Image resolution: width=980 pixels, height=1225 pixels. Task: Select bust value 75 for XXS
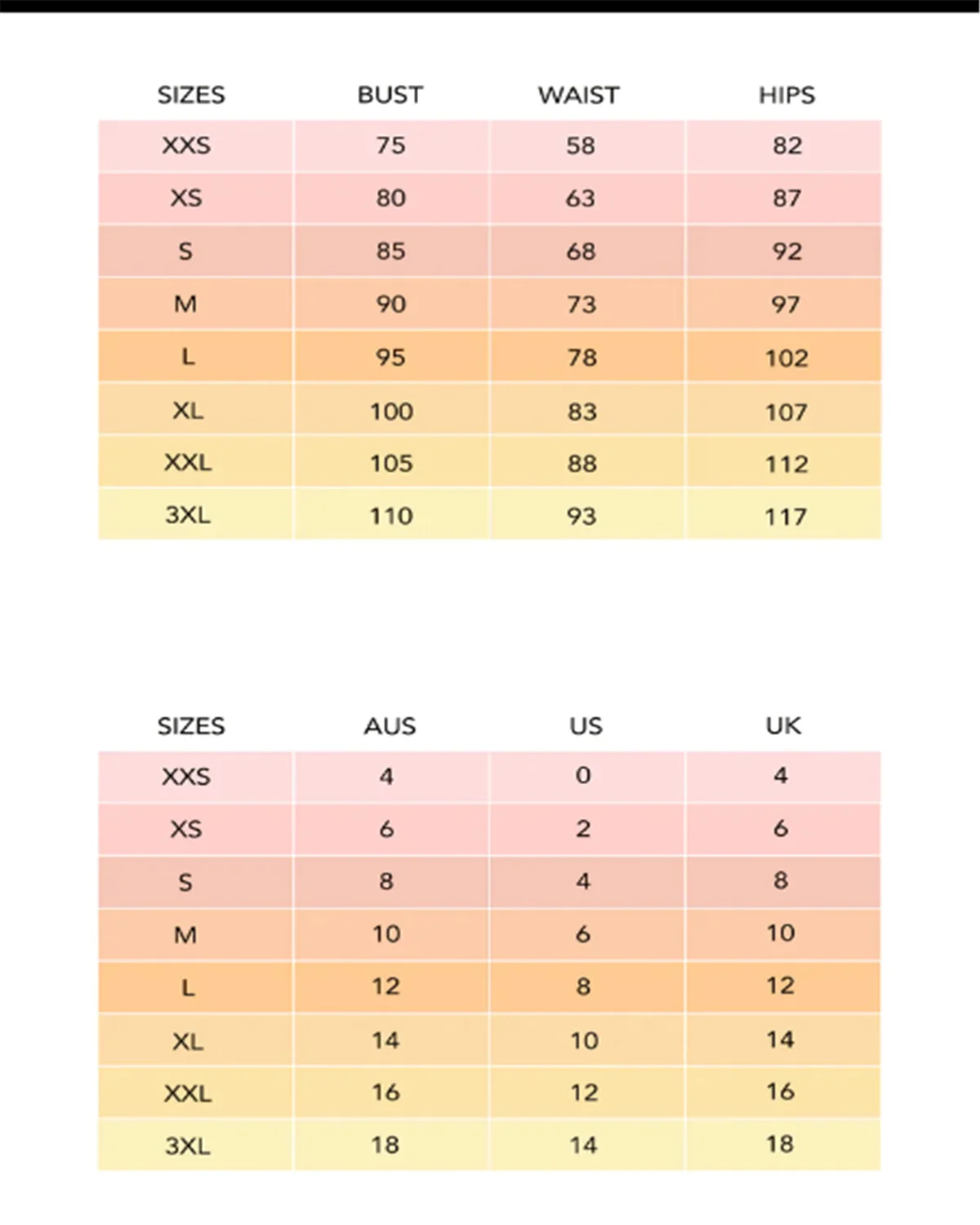coord(390,145)
